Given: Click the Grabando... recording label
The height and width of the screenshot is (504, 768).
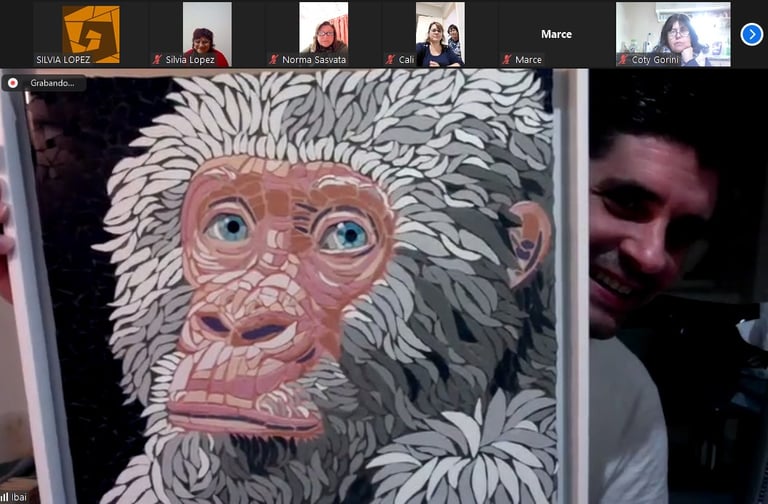Looking at the screenshot, I should tap(52, 83).
